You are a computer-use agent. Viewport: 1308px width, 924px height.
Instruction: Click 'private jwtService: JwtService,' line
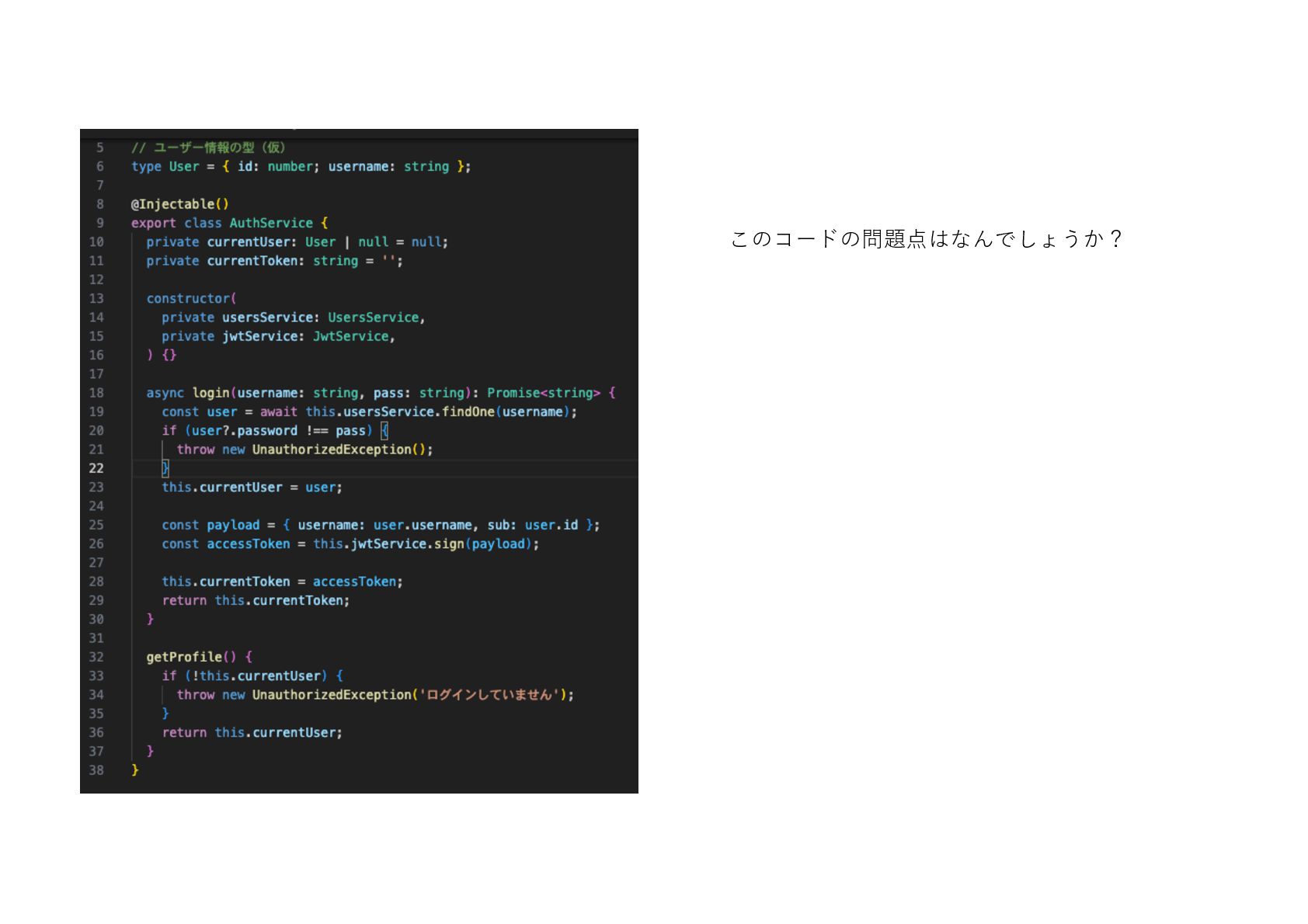coord(278,336)
